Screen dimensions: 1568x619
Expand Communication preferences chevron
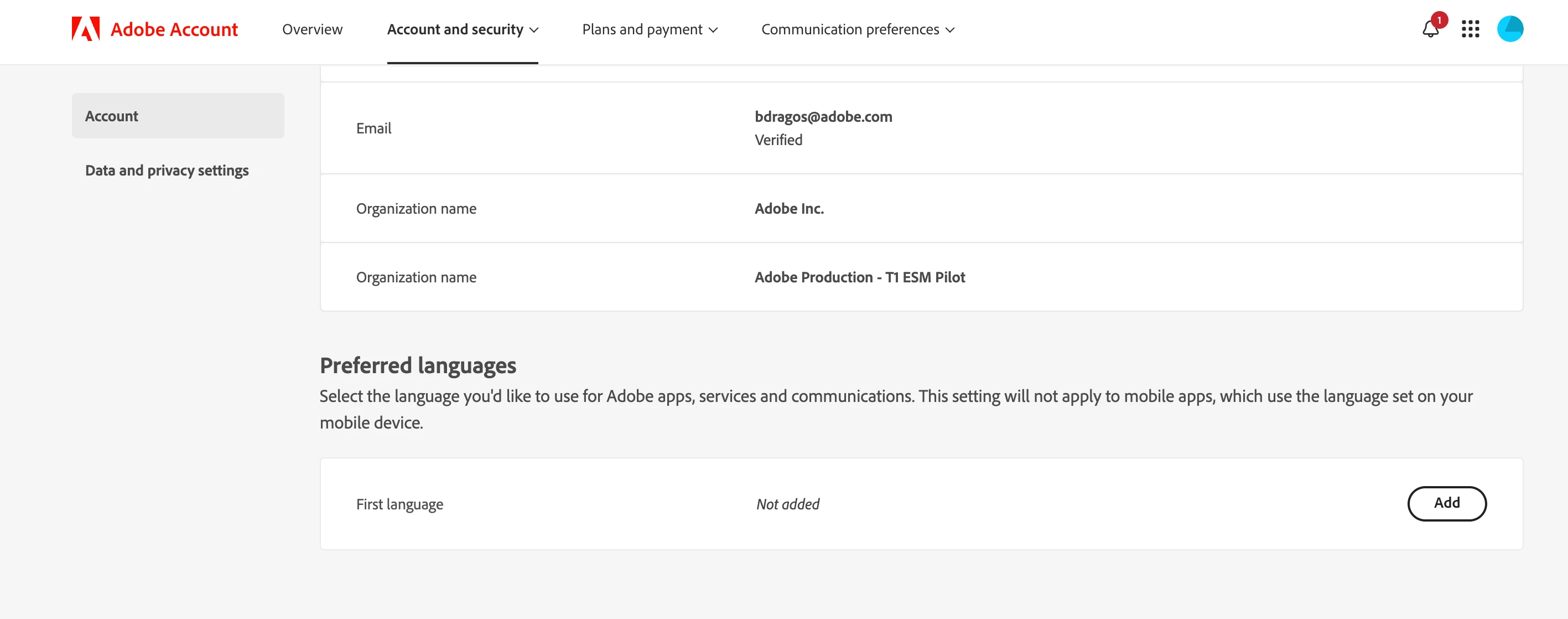pos(950,30)
